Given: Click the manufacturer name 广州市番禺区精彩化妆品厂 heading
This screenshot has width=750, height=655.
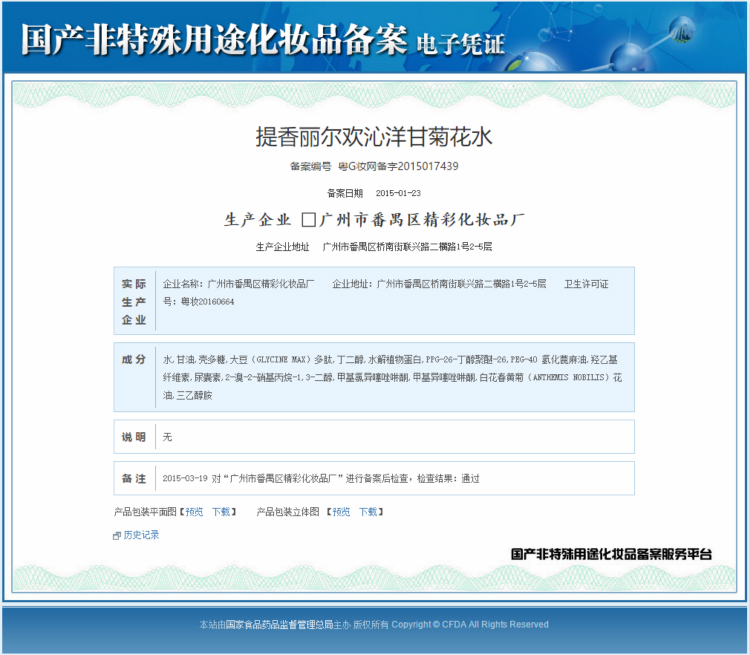Looking at the screenshot, I should coord(422,220).
